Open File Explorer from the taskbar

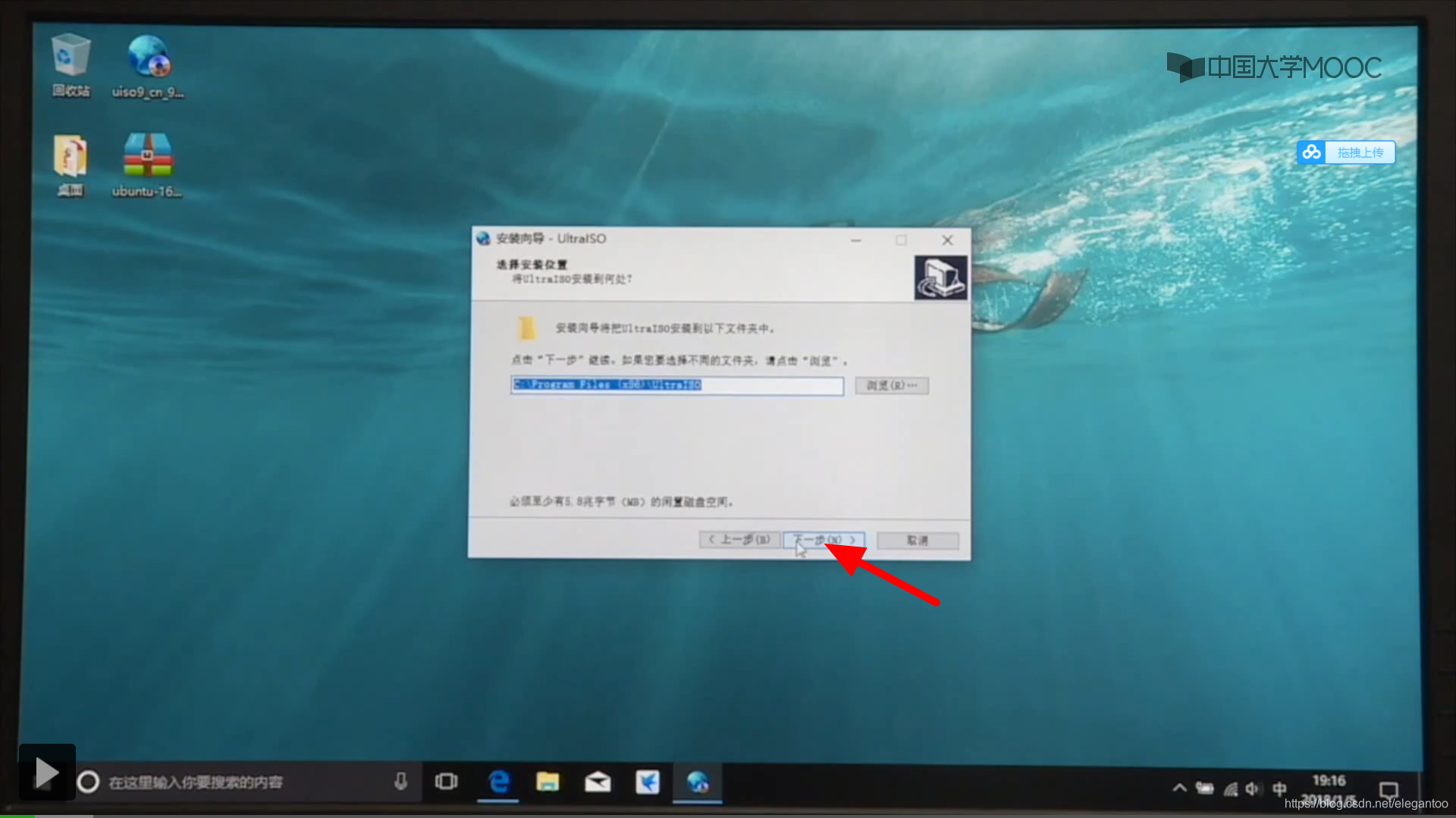pos(548,782)
